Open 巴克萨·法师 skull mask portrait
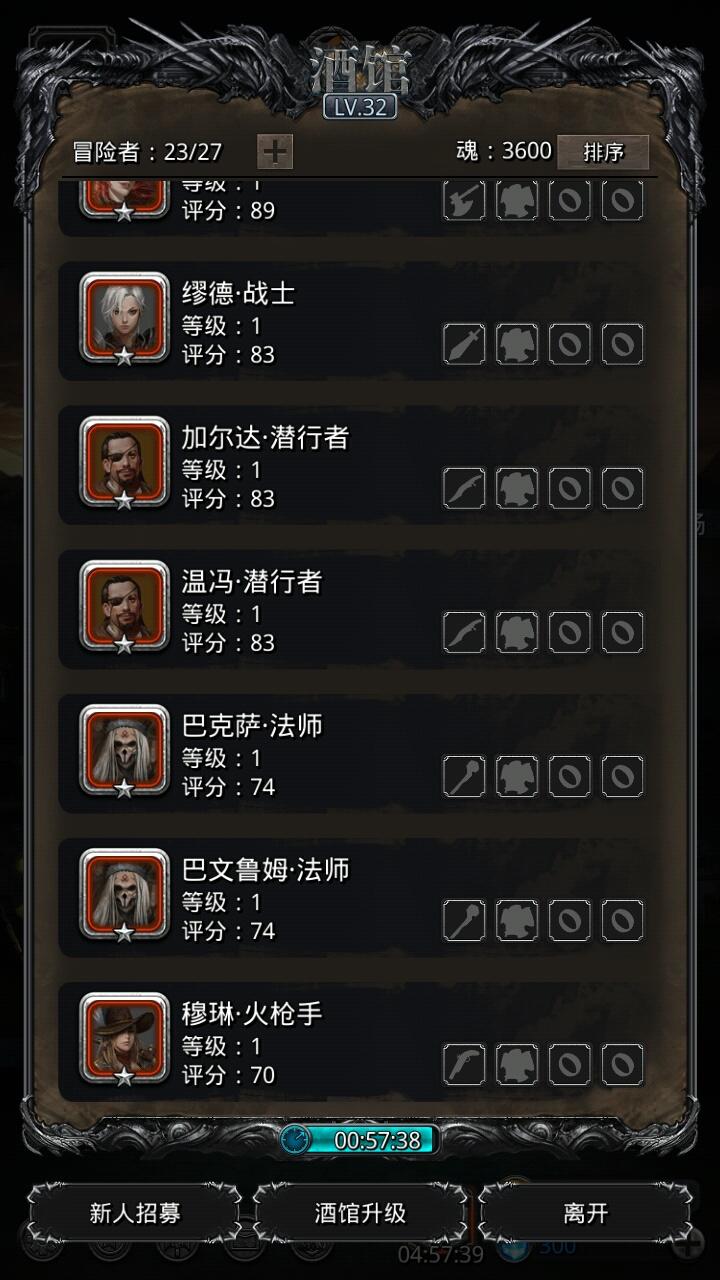The height and width of the screenshot is (1280, 720). point(125,751)
